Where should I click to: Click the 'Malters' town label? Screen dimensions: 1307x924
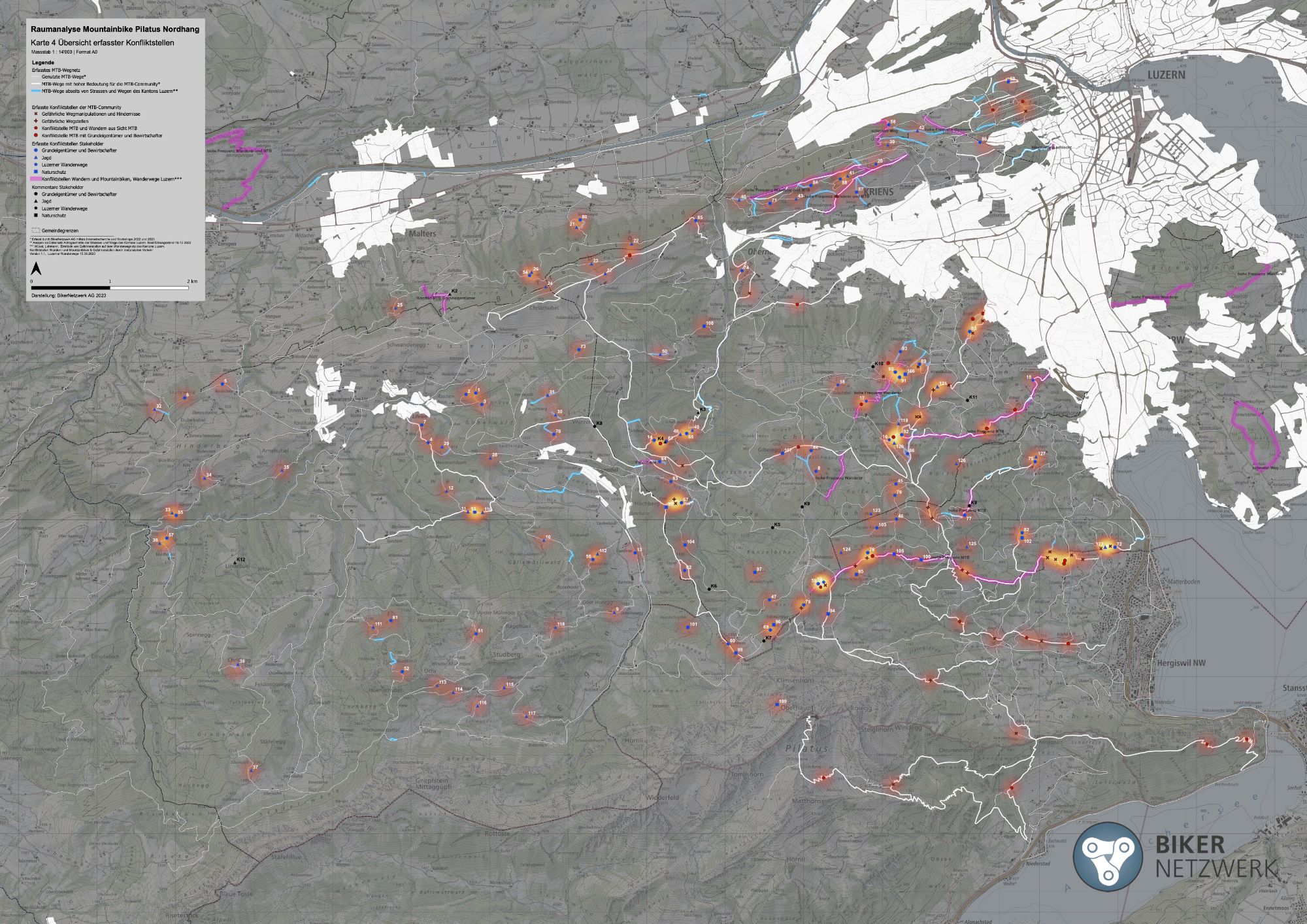(x=422, y=233)
